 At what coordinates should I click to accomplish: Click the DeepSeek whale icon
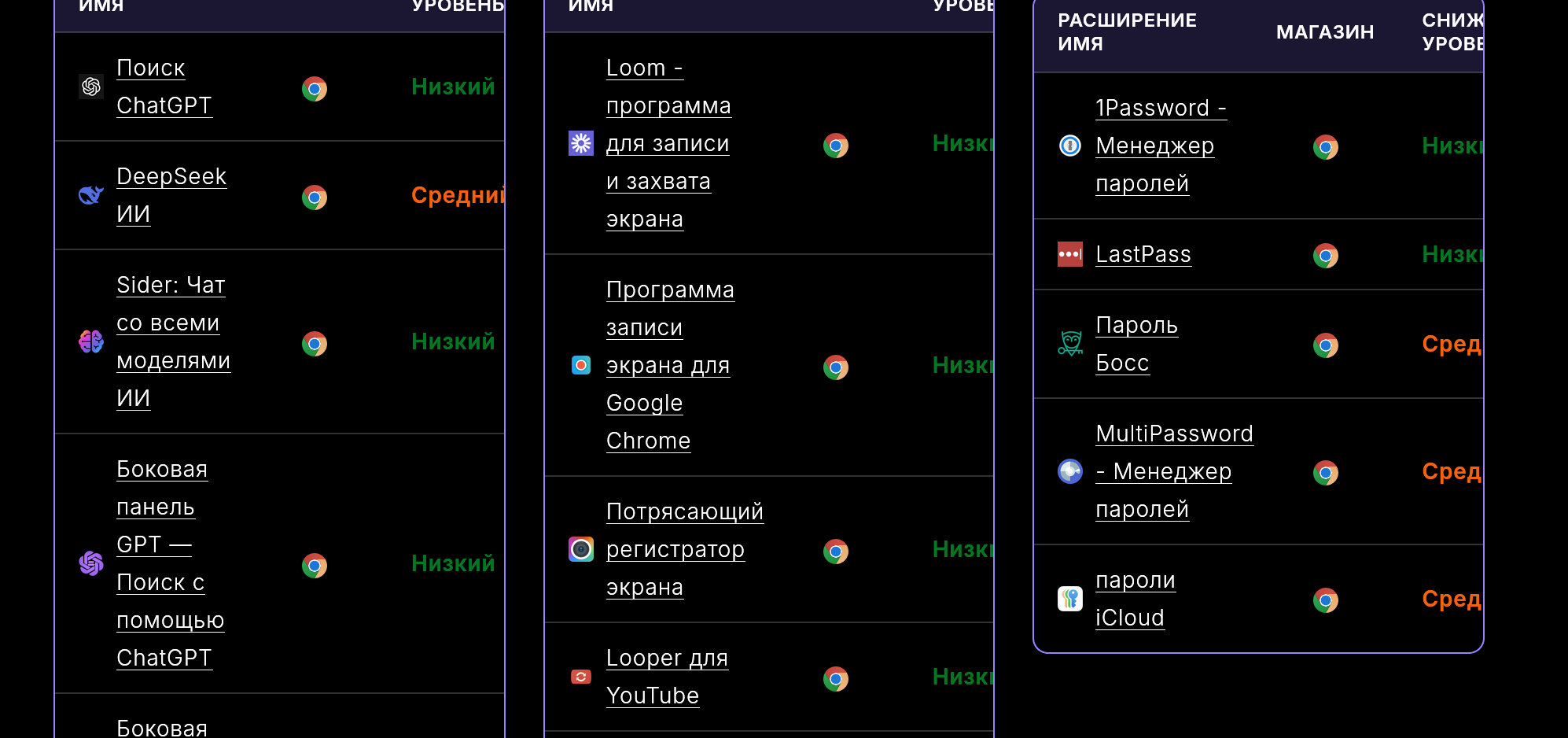click(91, 195)
